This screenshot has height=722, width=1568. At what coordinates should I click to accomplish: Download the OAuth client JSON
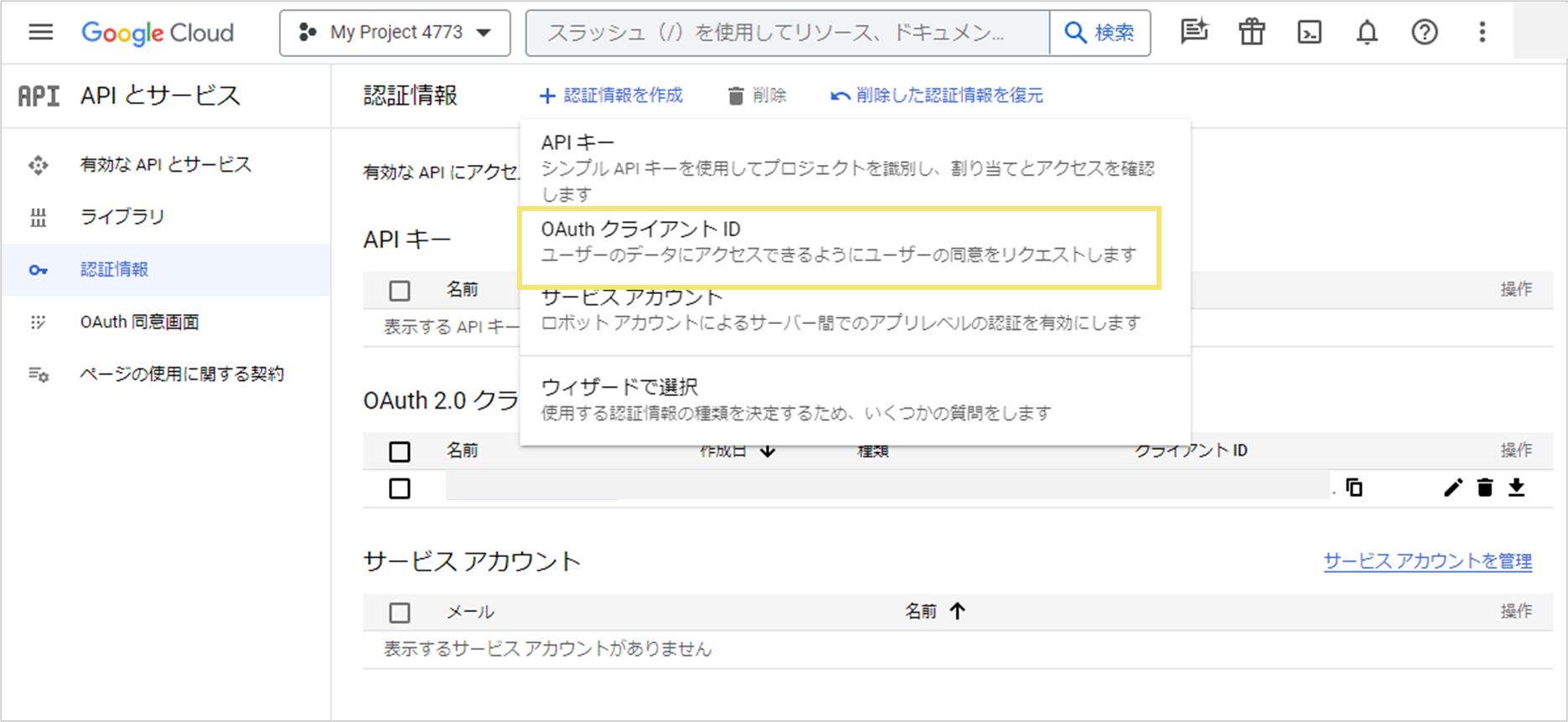pyautogui.click(x=1517, y=487)
